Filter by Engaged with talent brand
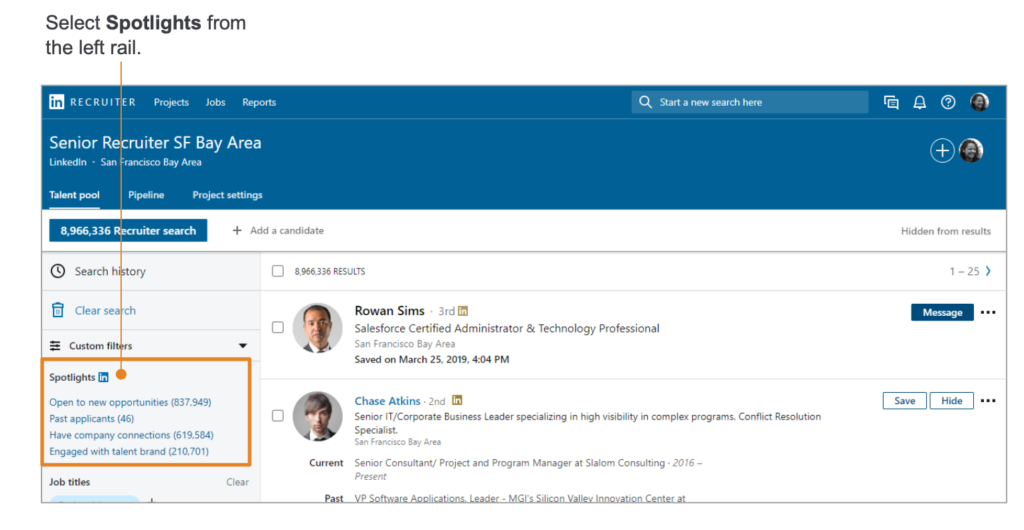This screenshot has height=530, width=1024. [x=129, y=451]
